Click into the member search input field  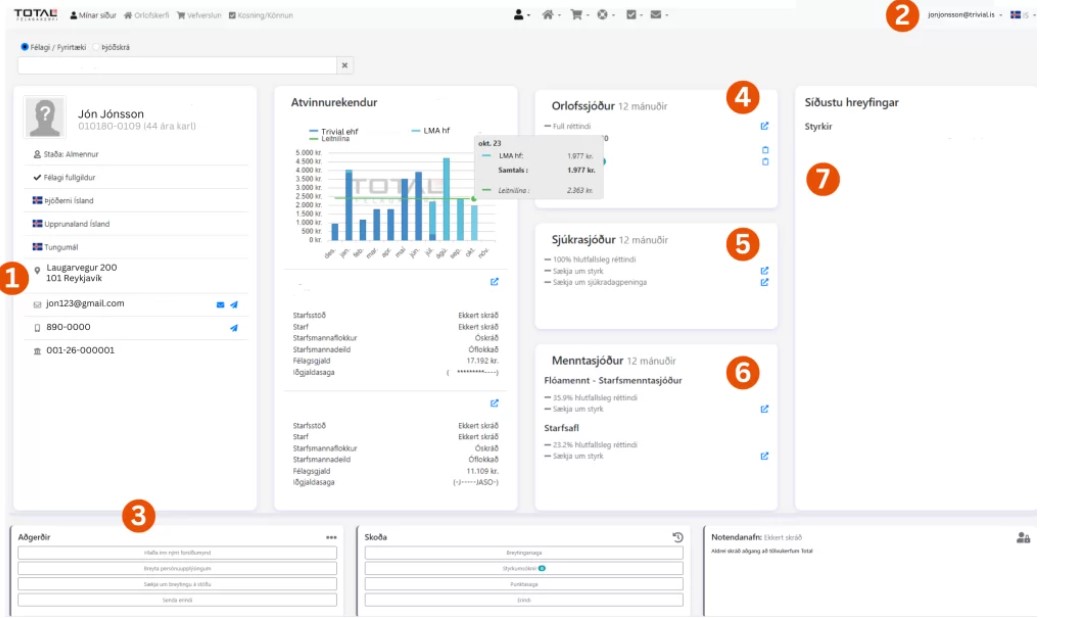click(x=176, y=65)
